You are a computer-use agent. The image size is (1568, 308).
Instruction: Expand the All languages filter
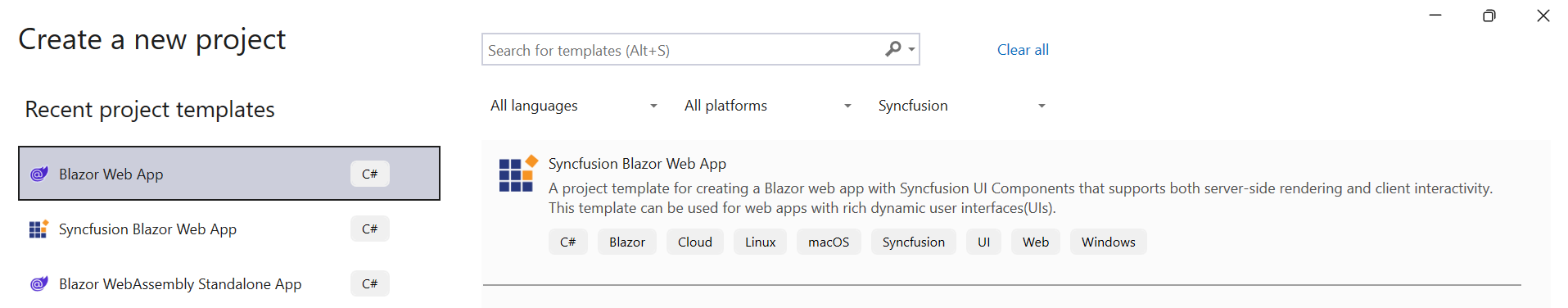pos(574,106)
